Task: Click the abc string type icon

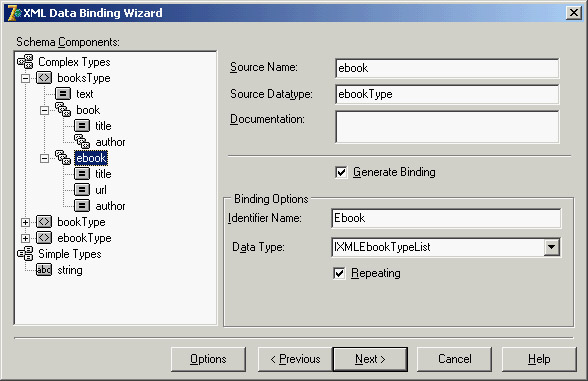Action: [x=44, y=270]
